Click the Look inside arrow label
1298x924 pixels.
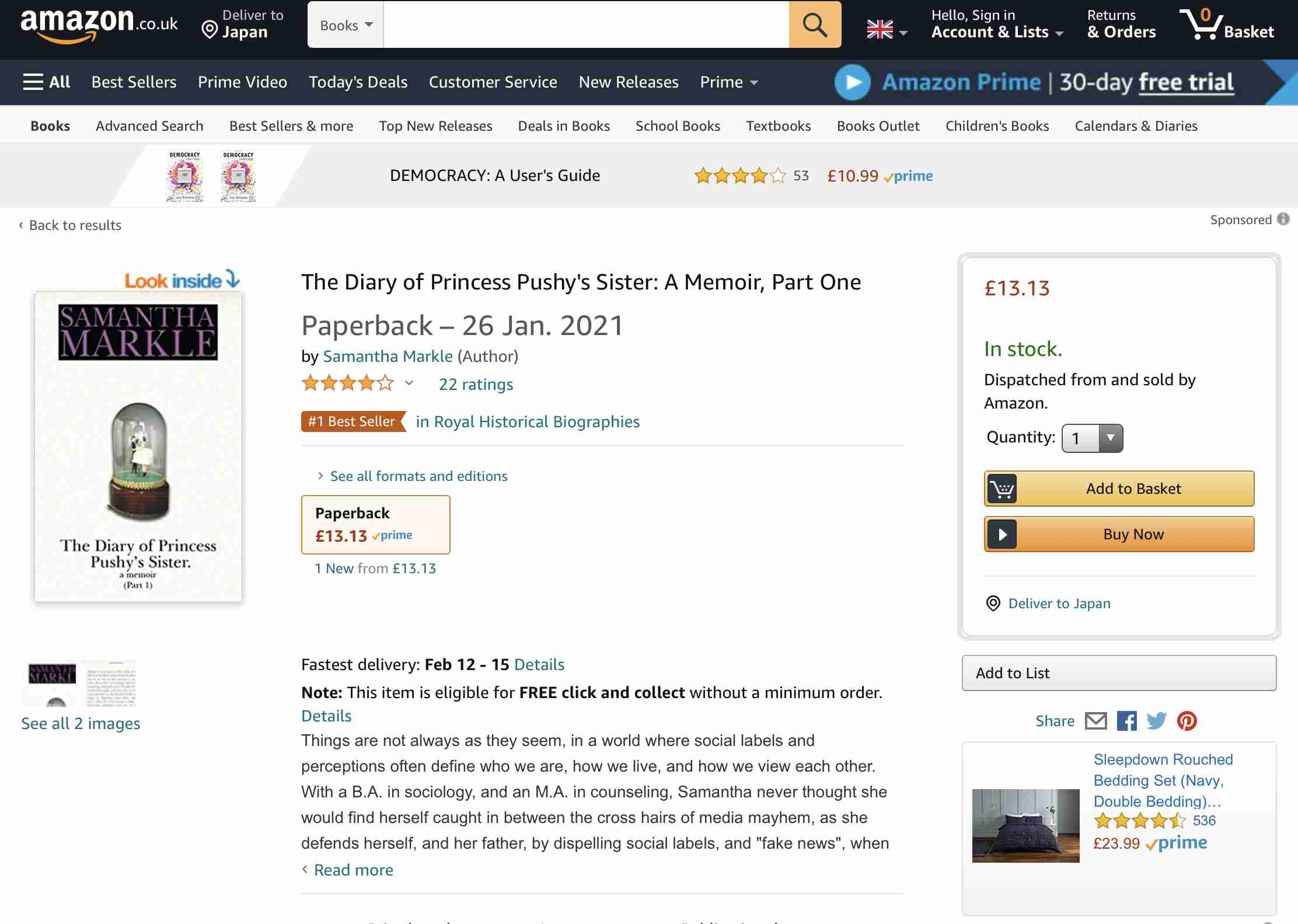[182, 280]
